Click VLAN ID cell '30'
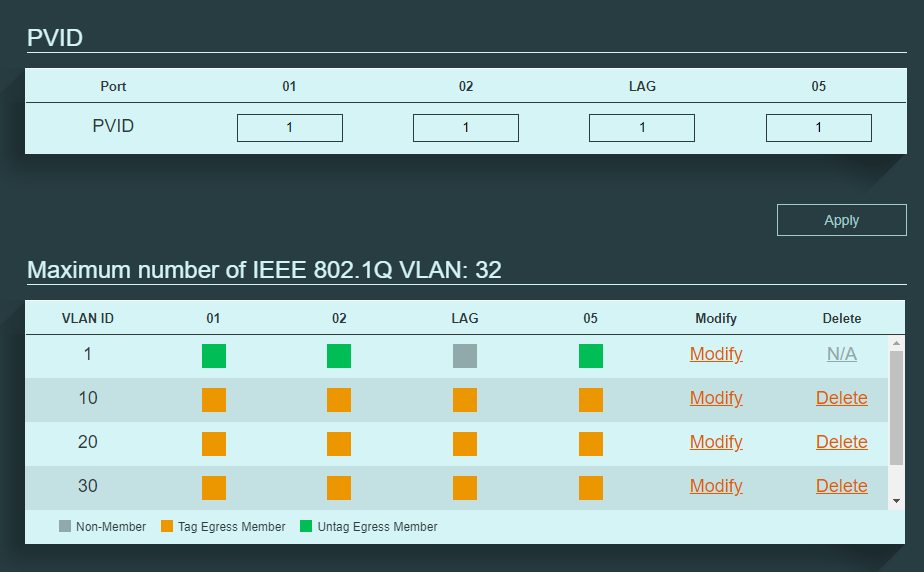This screenshot has height=572, width=924. pos(88,486)
